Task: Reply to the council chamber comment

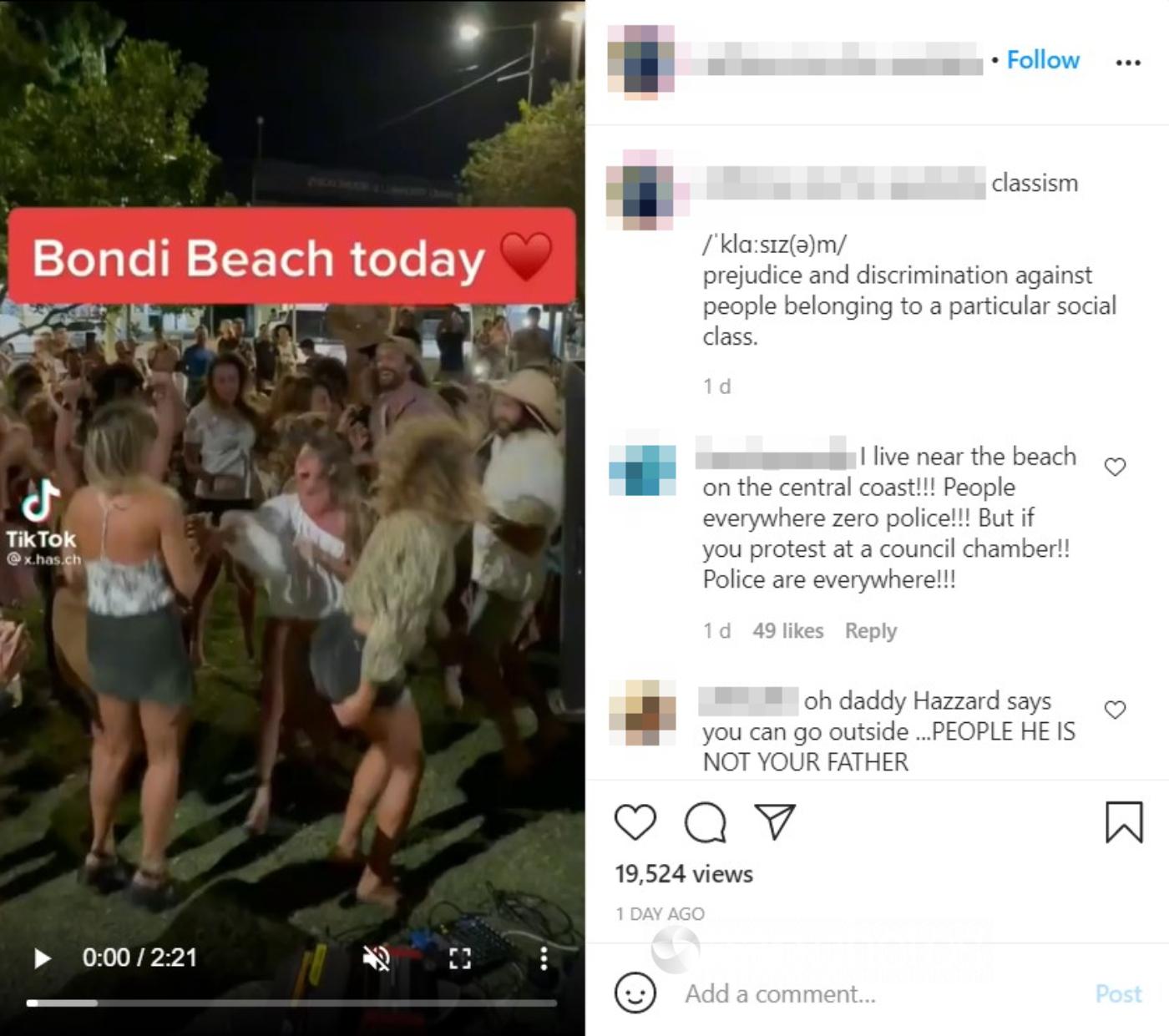Action: coord(870,630)
